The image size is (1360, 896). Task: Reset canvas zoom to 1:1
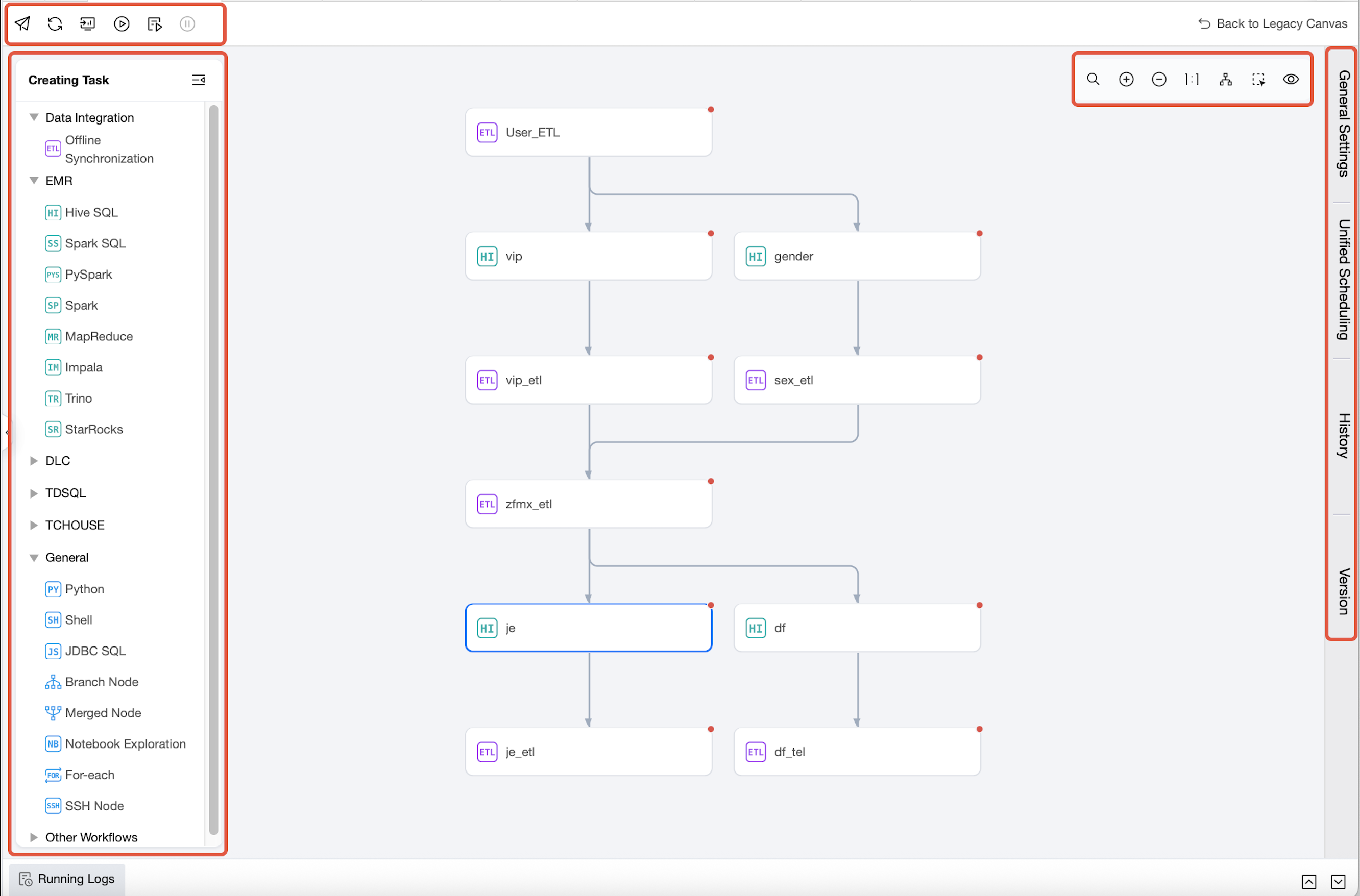[x=1192, y=80]
